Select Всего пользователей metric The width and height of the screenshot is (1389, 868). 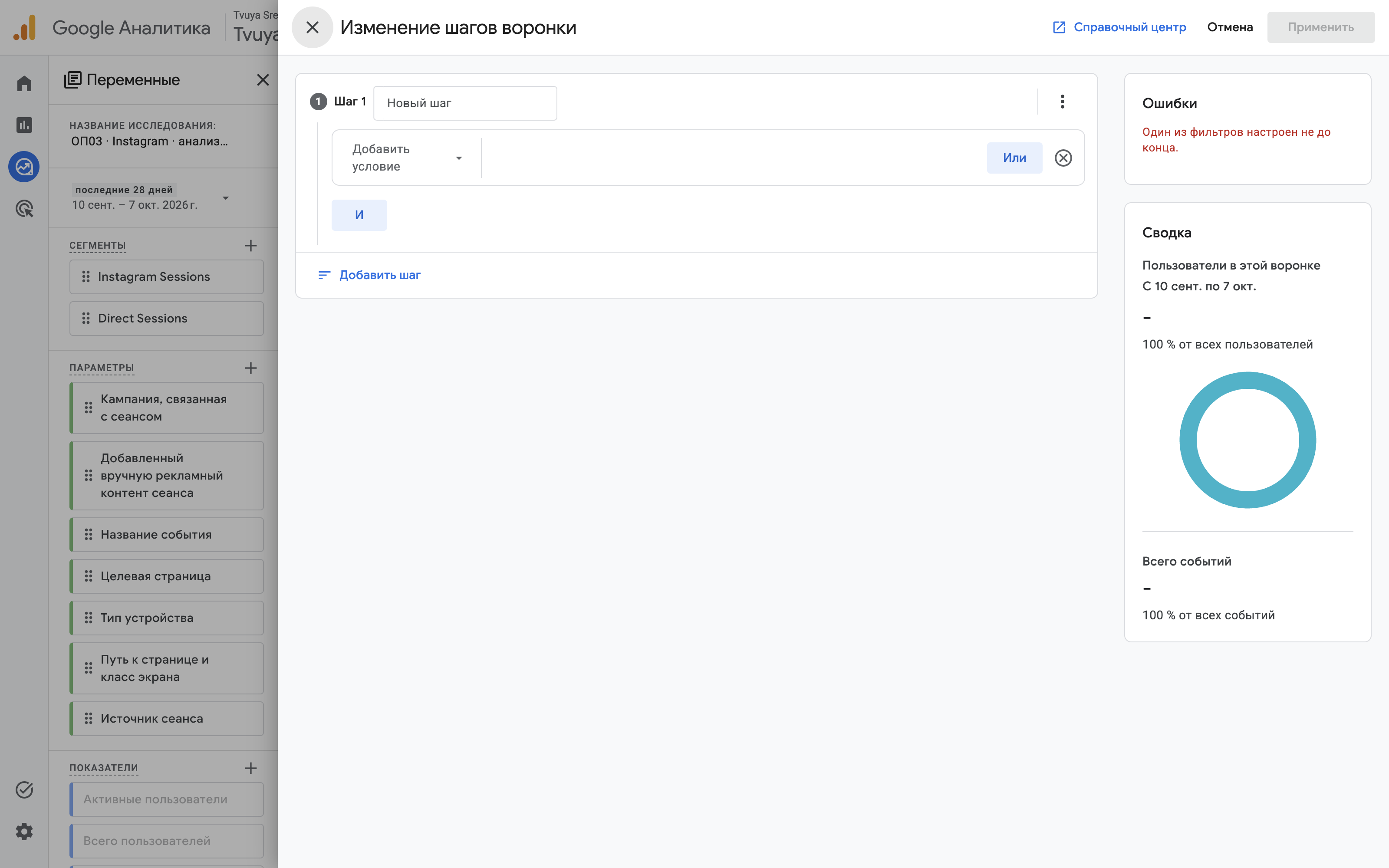tap(166, 841)
